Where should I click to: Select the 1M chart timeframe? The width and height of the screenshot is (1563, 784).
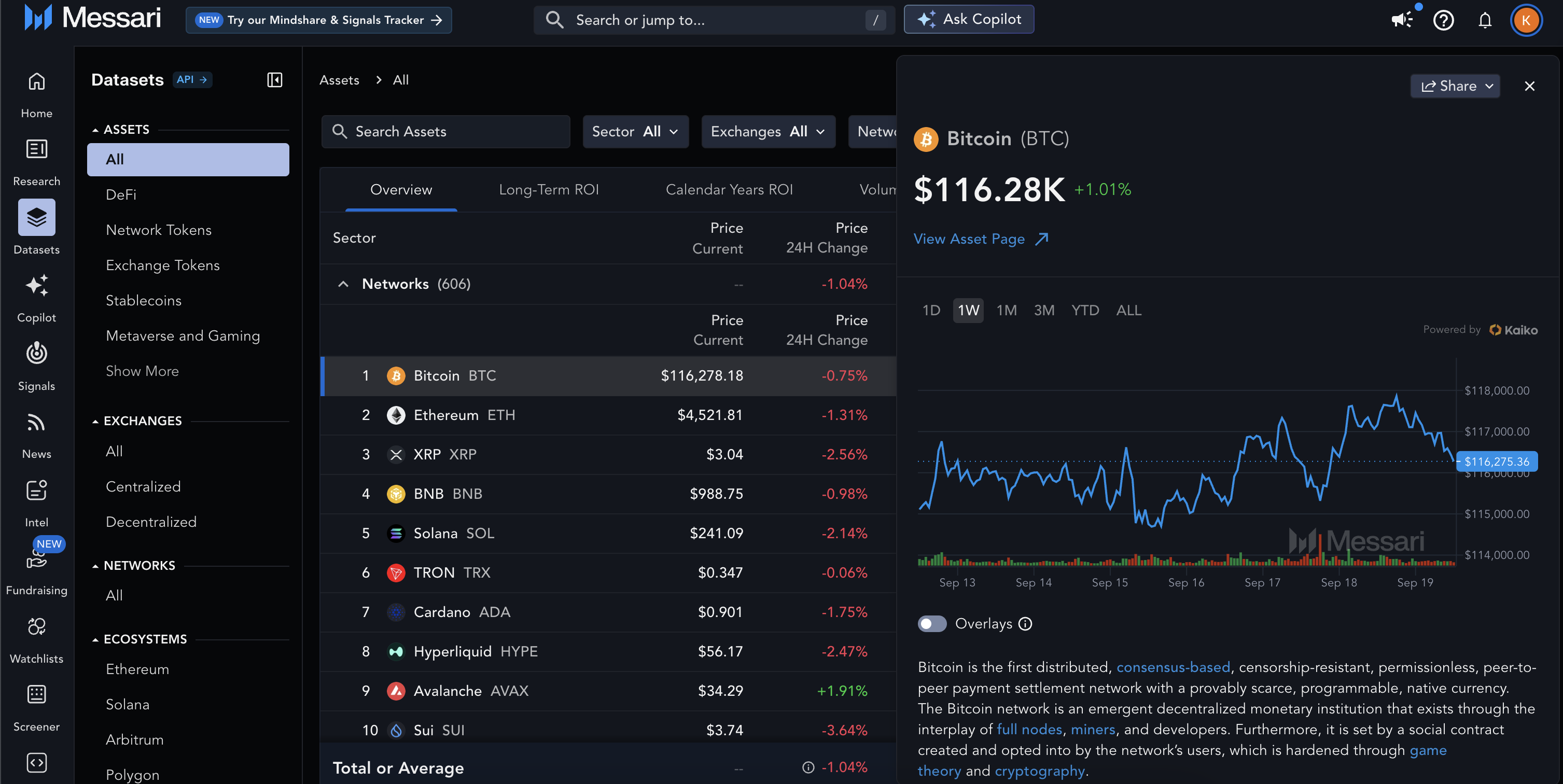[1007, 311]
